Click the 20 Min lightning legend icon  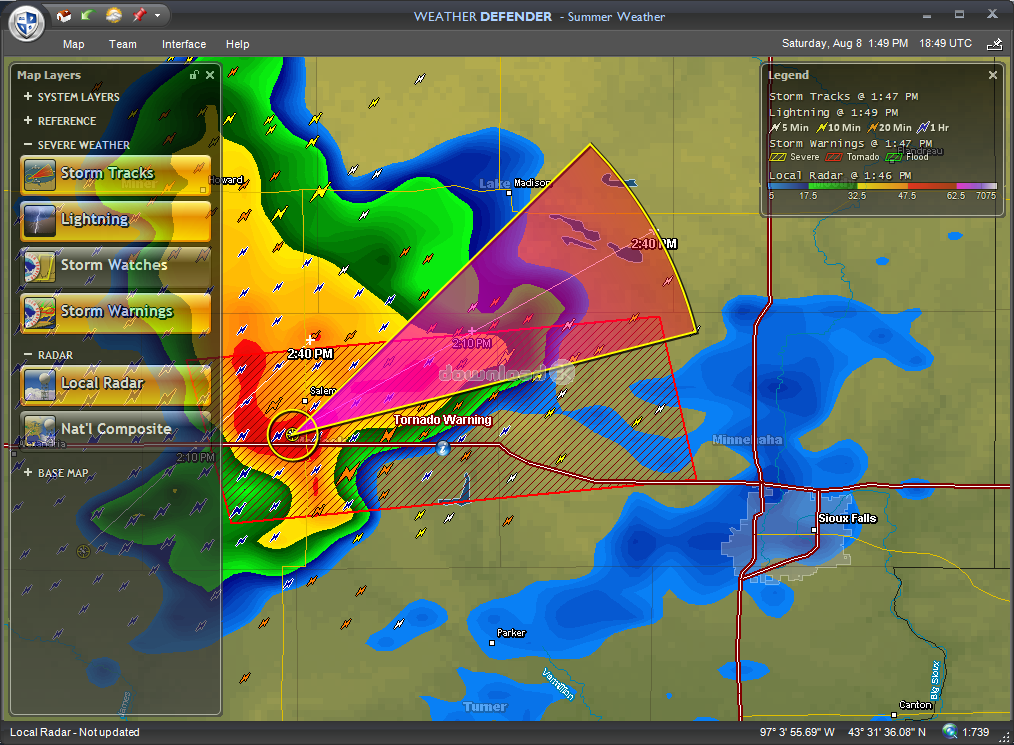(x=872, y=127)
